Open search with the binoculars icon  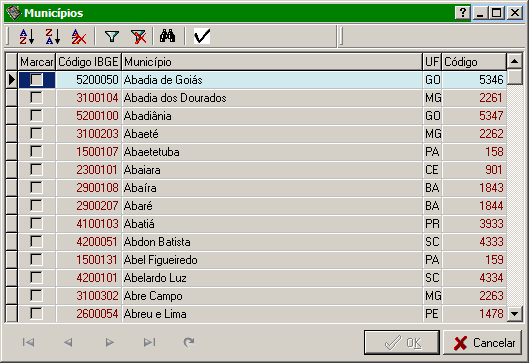pos(168,36)
